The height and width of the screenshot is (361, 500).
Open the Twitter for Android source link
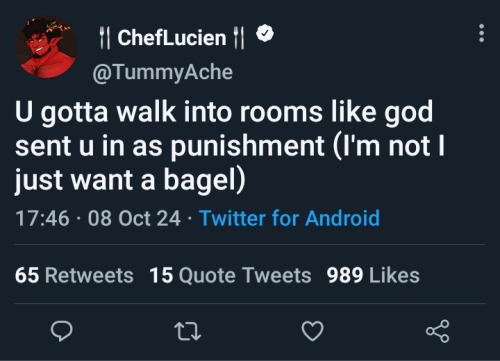[289, 218]
